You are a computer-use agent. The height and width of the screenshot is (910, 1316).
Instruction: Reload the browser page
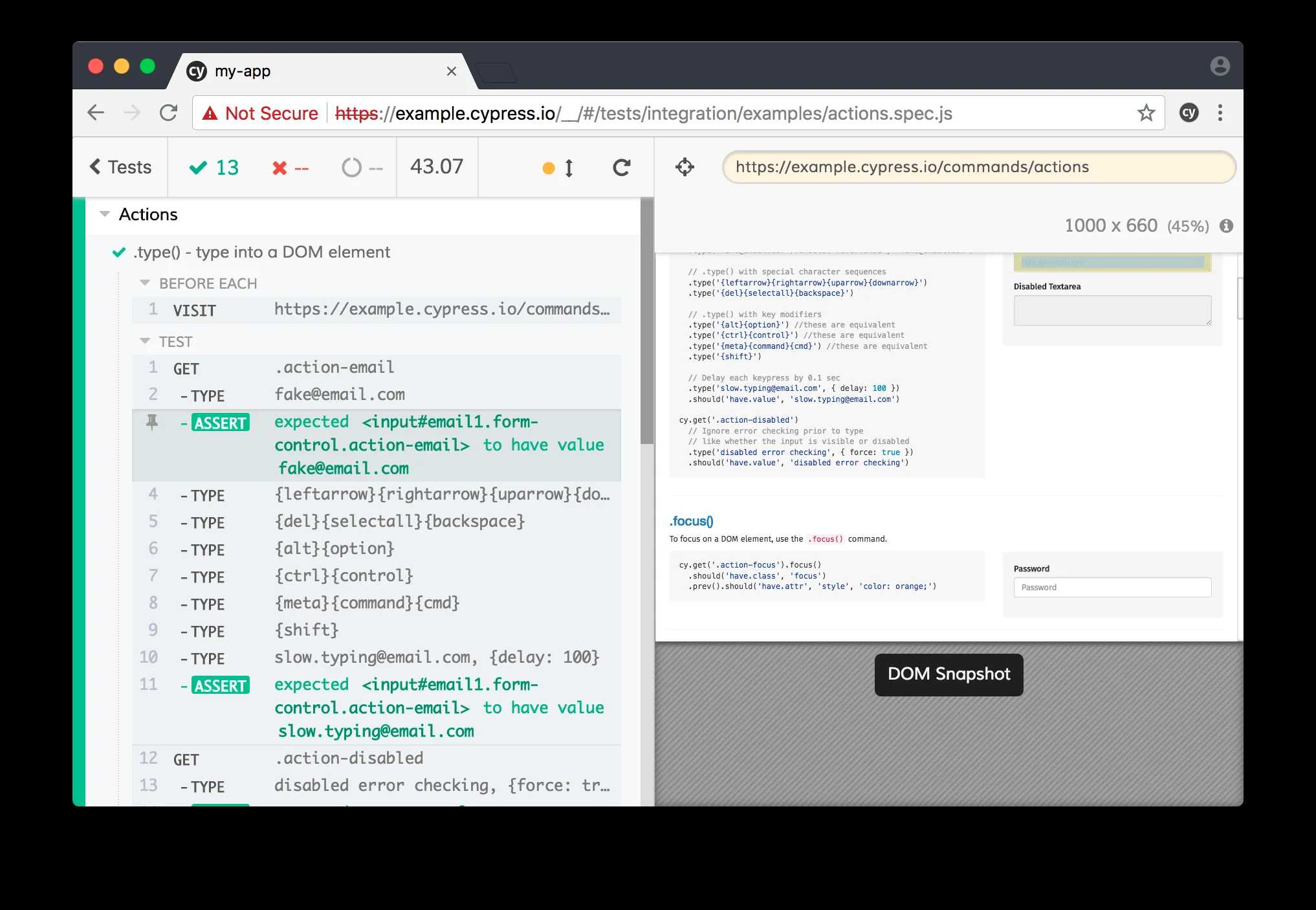coord(169,113)
